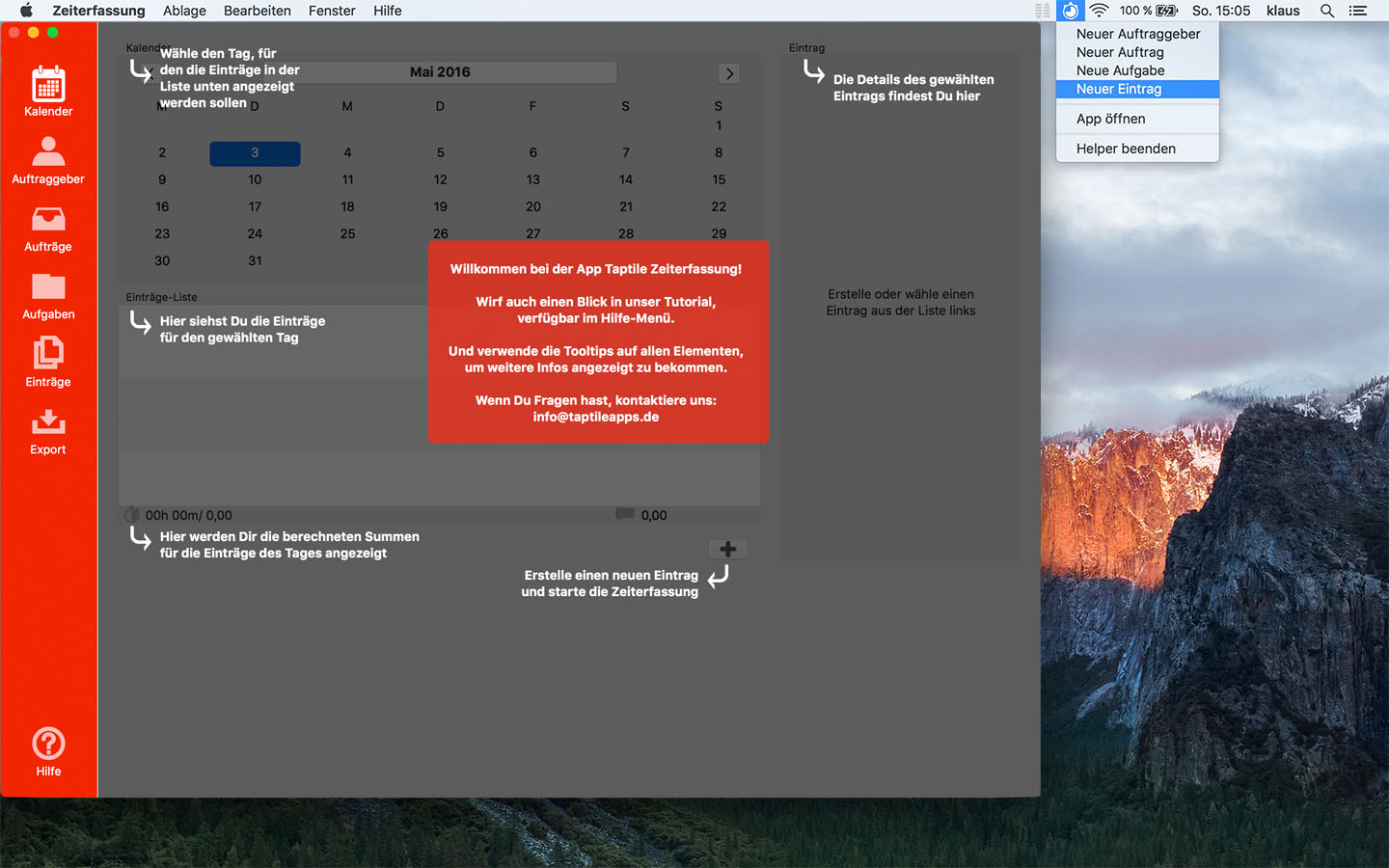This screenshot has height=868, width=1389.
Task: Choose Neuer Auftraggeber from helper menu
Action: pyautogui.click(x=1138, y=34)
